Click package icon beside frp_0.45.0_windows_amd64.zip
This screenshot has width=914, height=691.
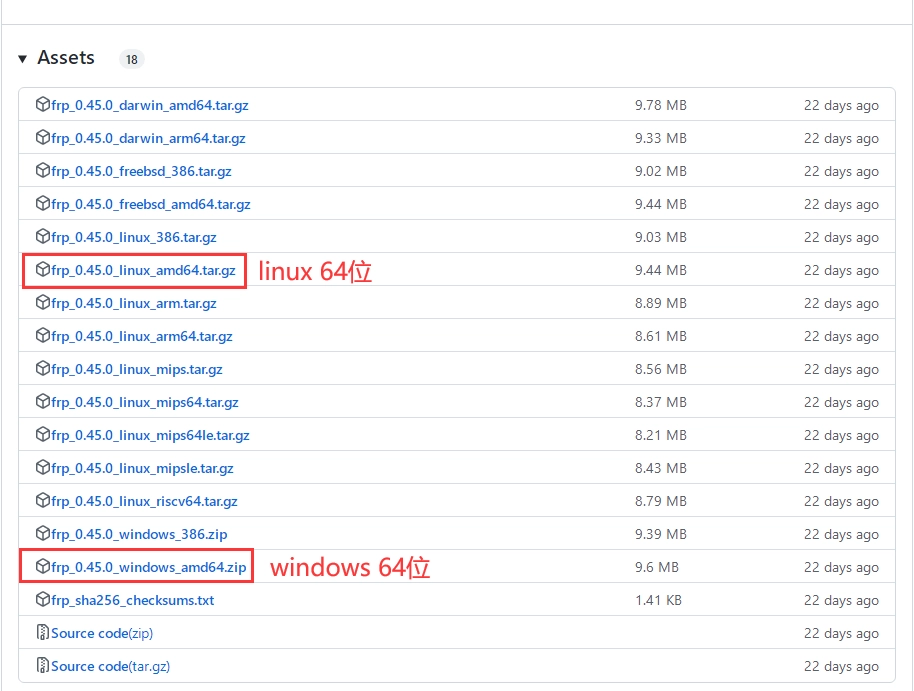tap(43, 566)
